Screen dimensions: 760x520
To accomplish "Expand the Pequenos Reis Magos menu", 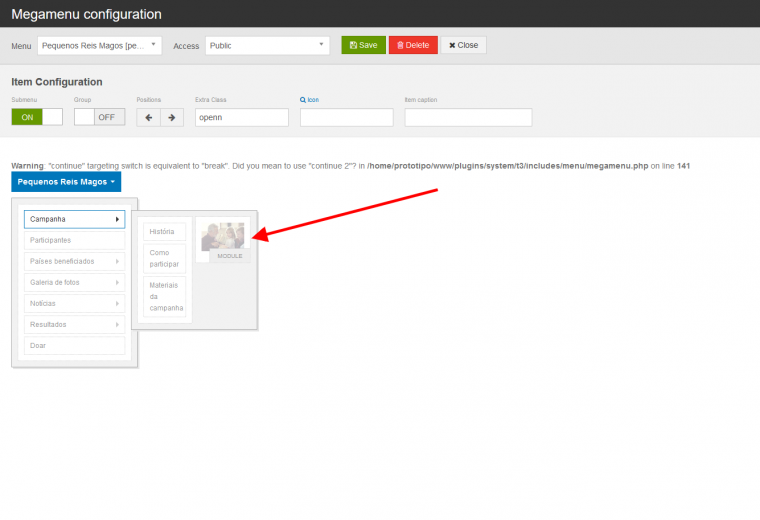I will pos(66,182).
